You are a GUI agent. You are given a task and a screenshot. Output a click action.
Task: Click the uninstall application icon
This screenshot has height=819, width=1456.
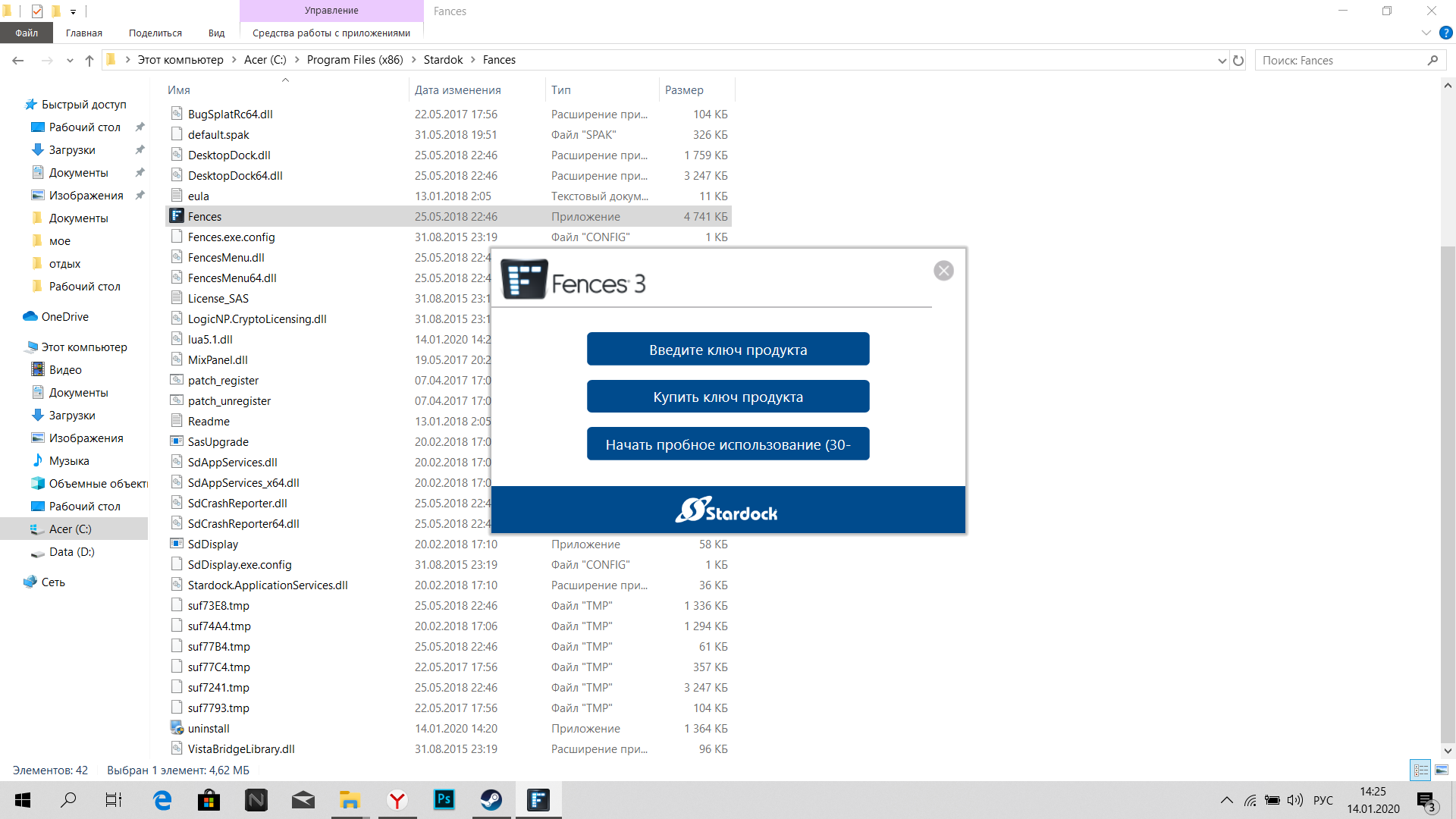pyautogui.click(x=177, y=728)
